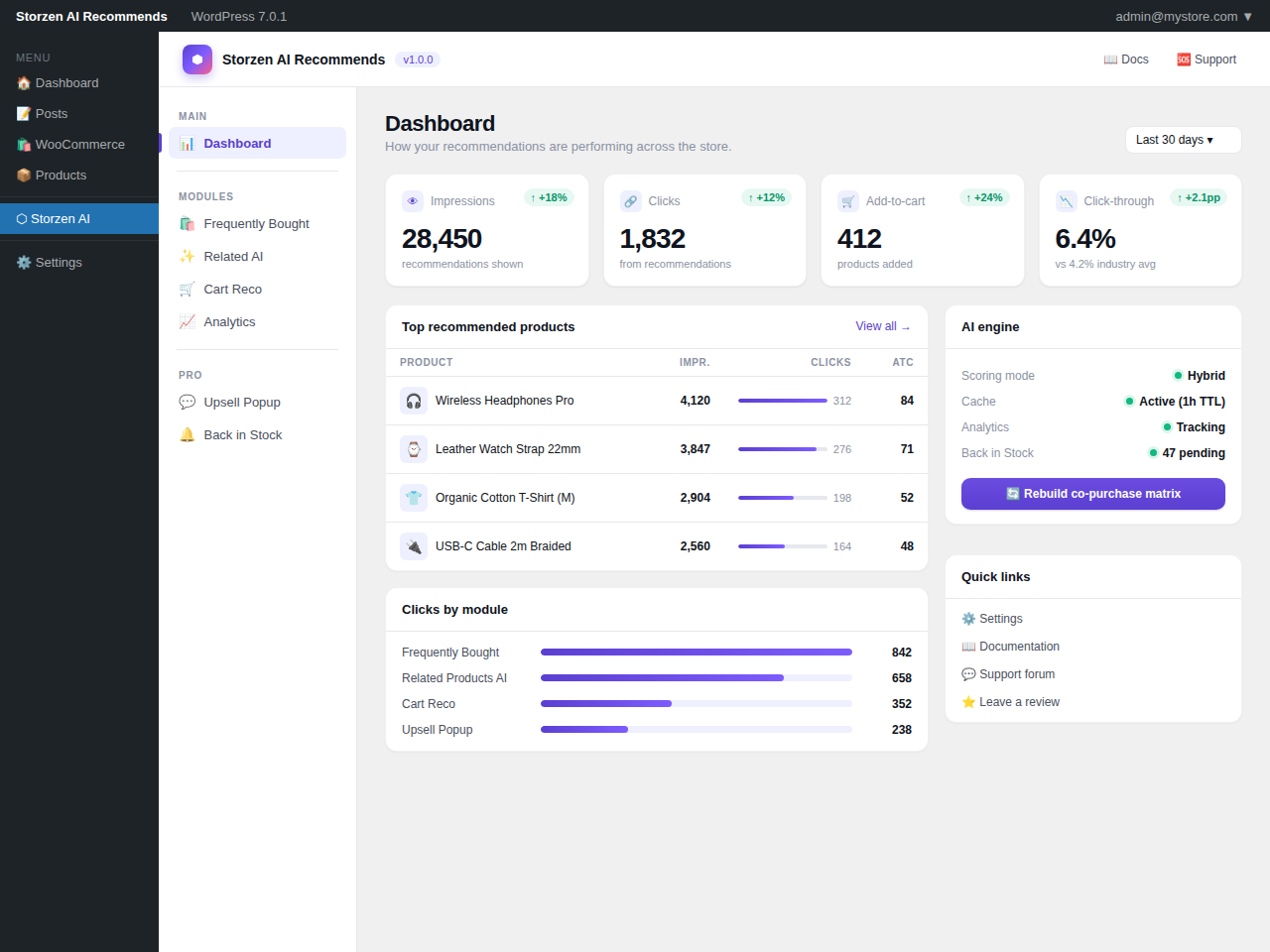Click the Related AI sparkles icon

tap(187, 257)
